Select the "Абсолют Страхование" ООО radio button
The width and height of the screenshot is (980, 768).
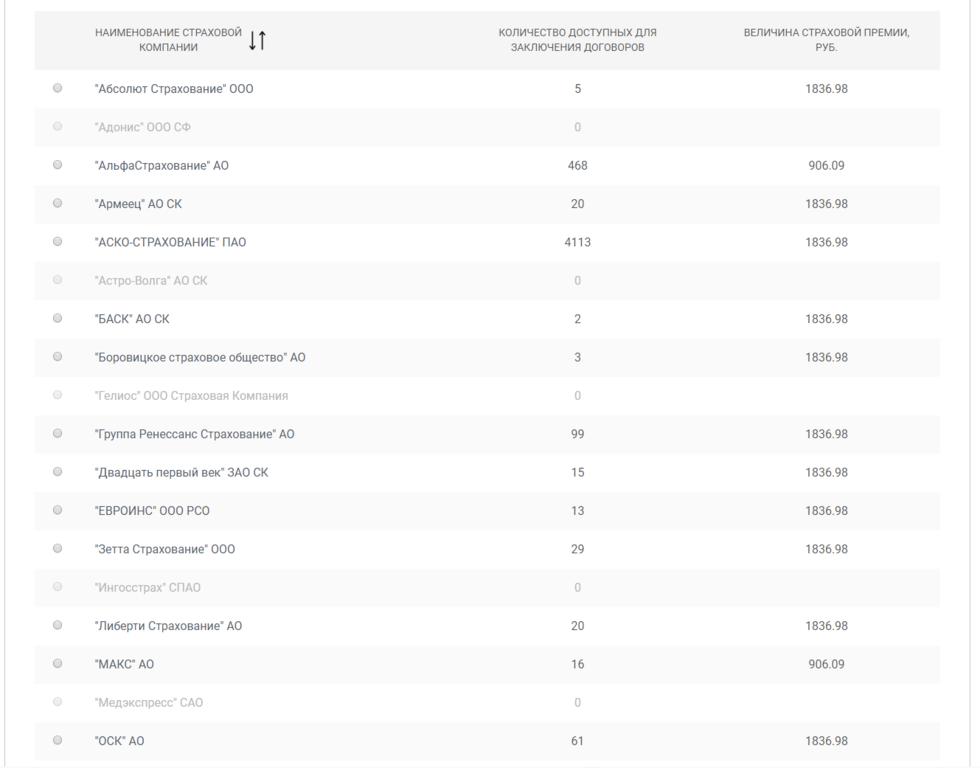(57, 89)
